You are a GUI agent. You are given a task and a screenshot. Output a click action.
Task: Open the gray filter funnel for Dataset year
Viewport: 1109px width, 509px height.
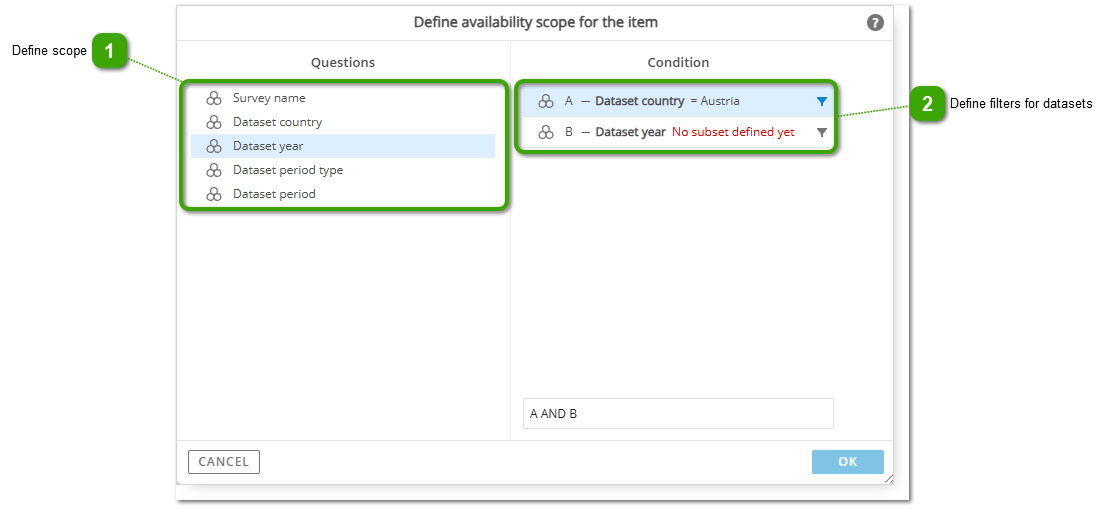click(x=821, y=132)
